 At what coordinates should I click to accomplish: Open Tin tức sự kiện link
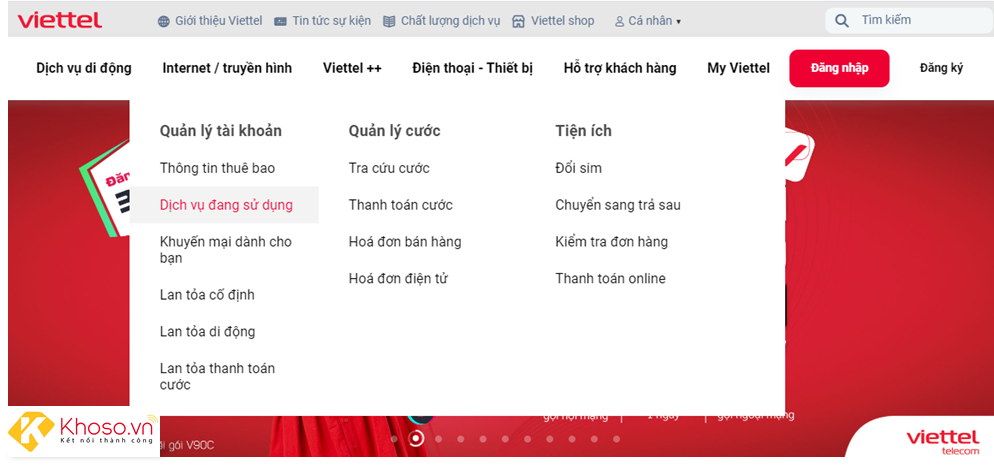332,21
